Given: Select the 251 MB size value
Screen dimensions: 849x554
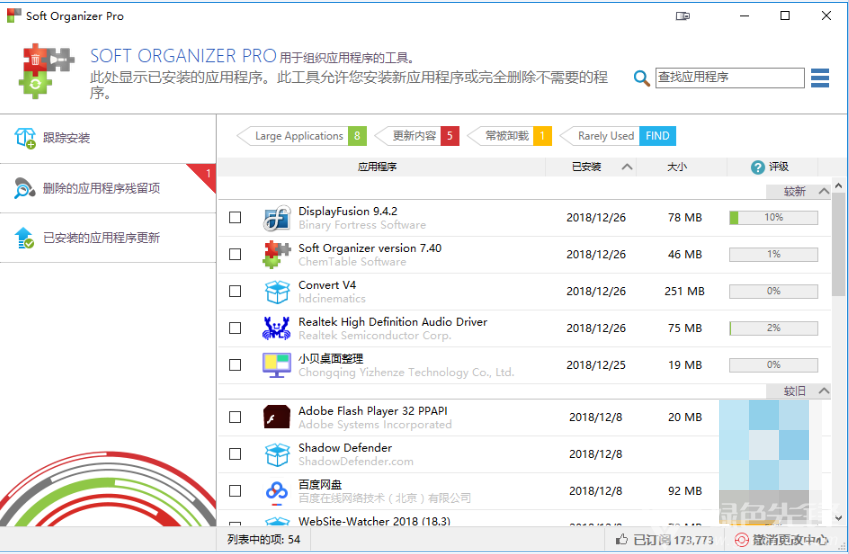Looking at the screenshot, I should tap(684, 291).
